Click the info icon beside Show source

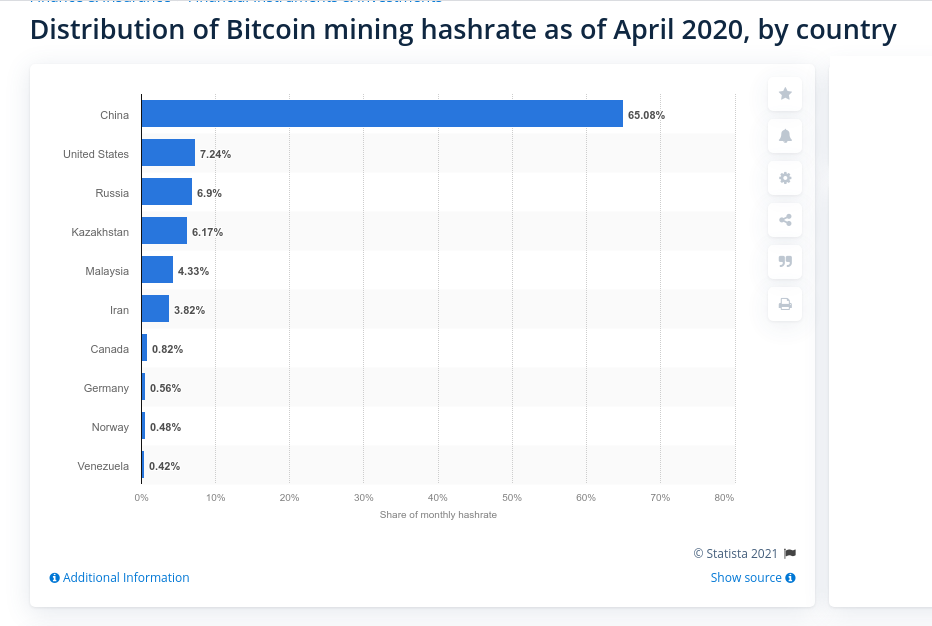click(791, 577)
